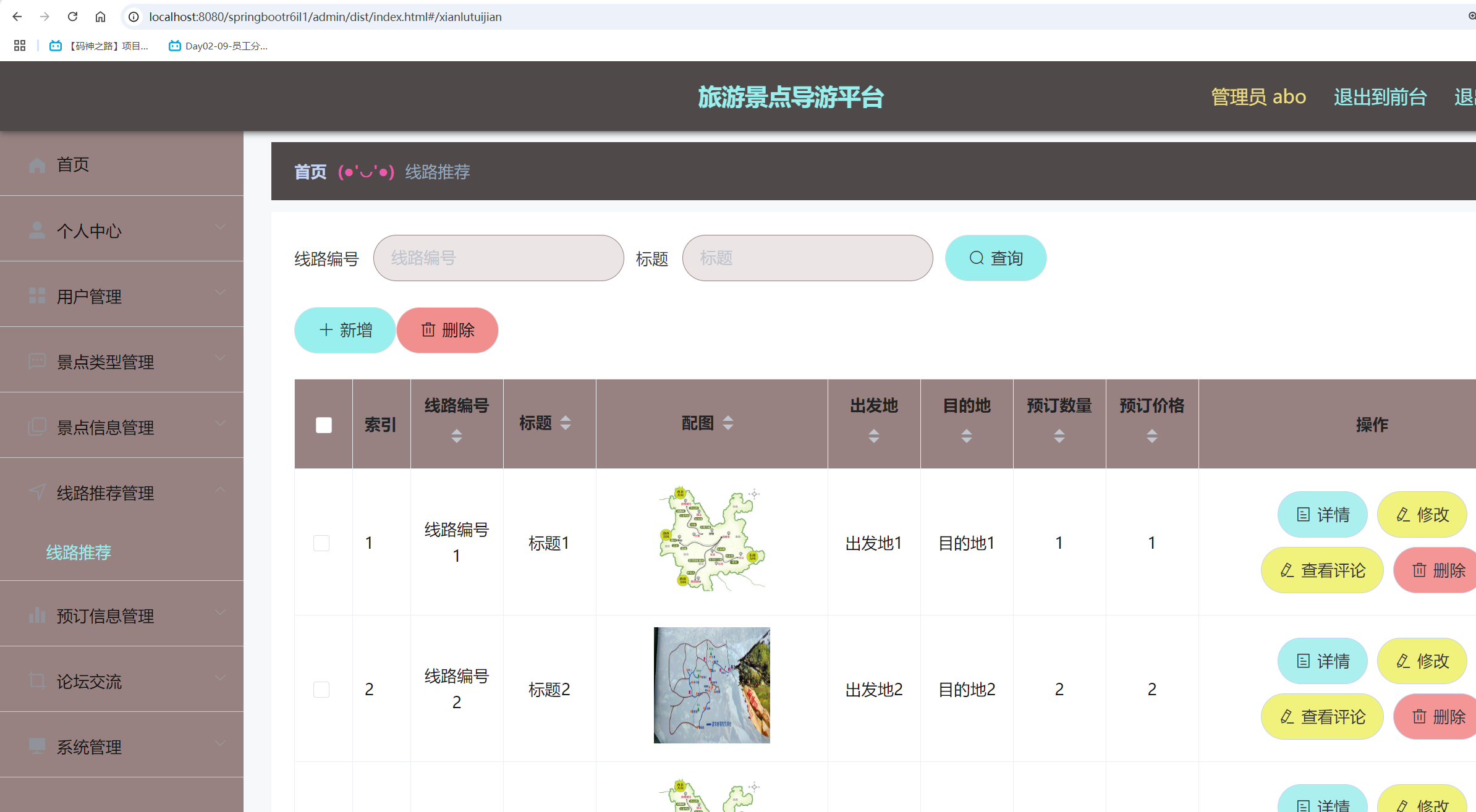Click the 景点信息管理 sidebar icon
Viewport: 1476px width, 812px height.
click(37, 426)
